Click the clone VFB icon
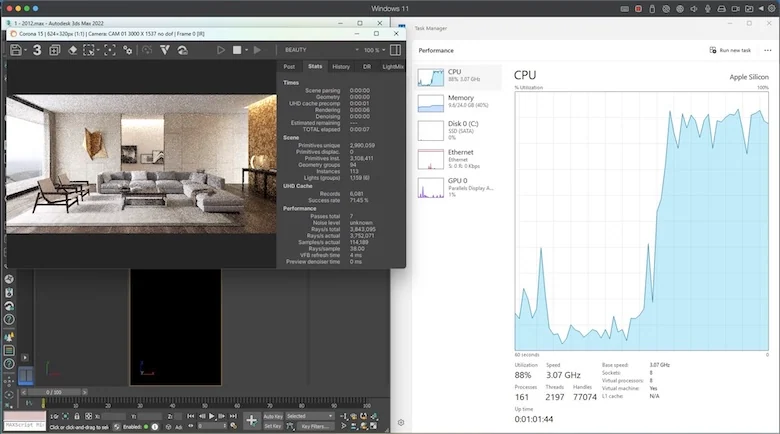Viewport: 780px width, 434px height. [54, 50]
